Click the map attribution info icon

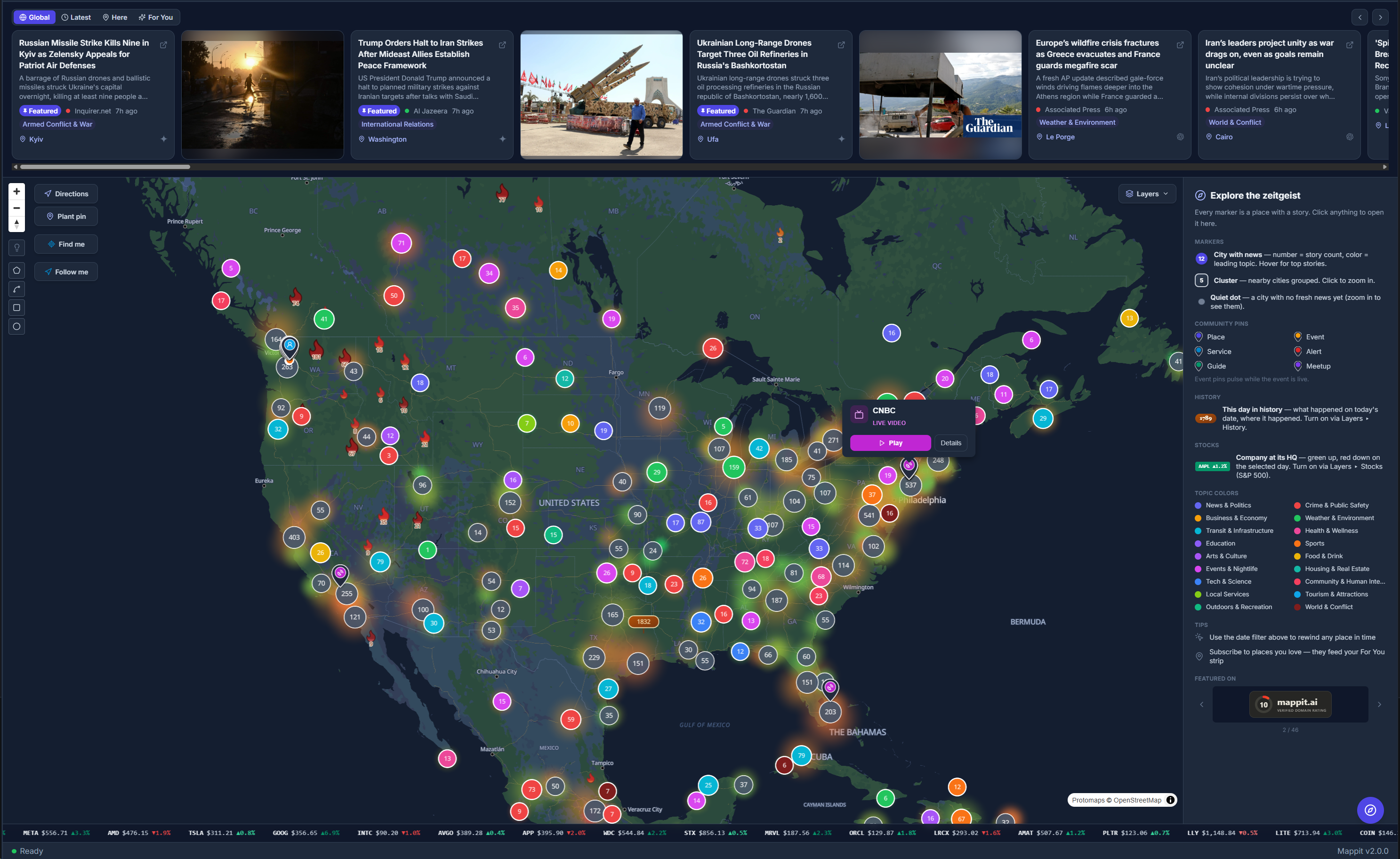pos(1170,800)
